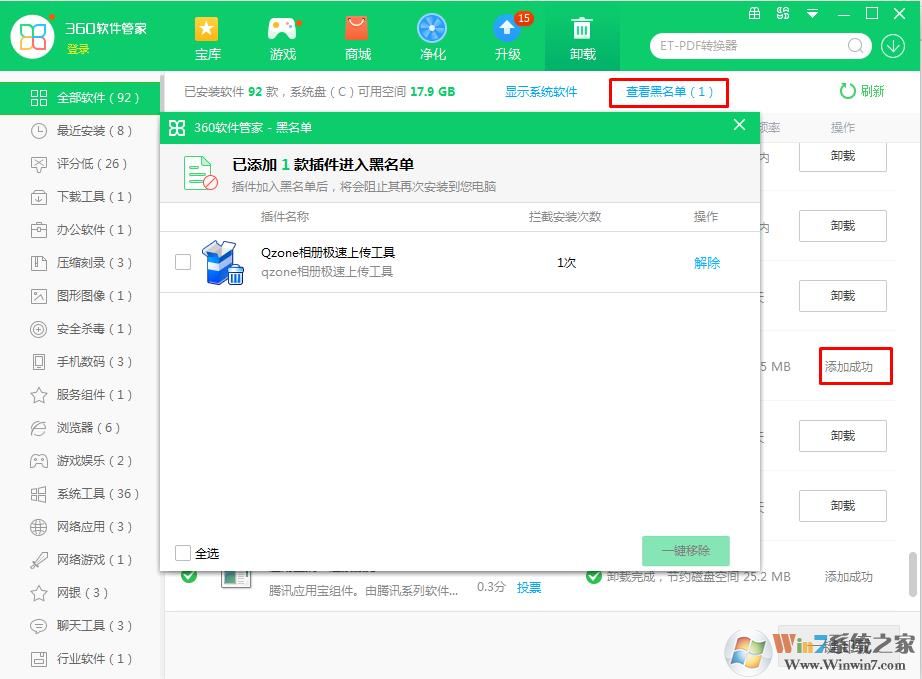Click the ET-PDF转换器 search field
This screenshot has height=679, width=922.
tap(750, 46)
